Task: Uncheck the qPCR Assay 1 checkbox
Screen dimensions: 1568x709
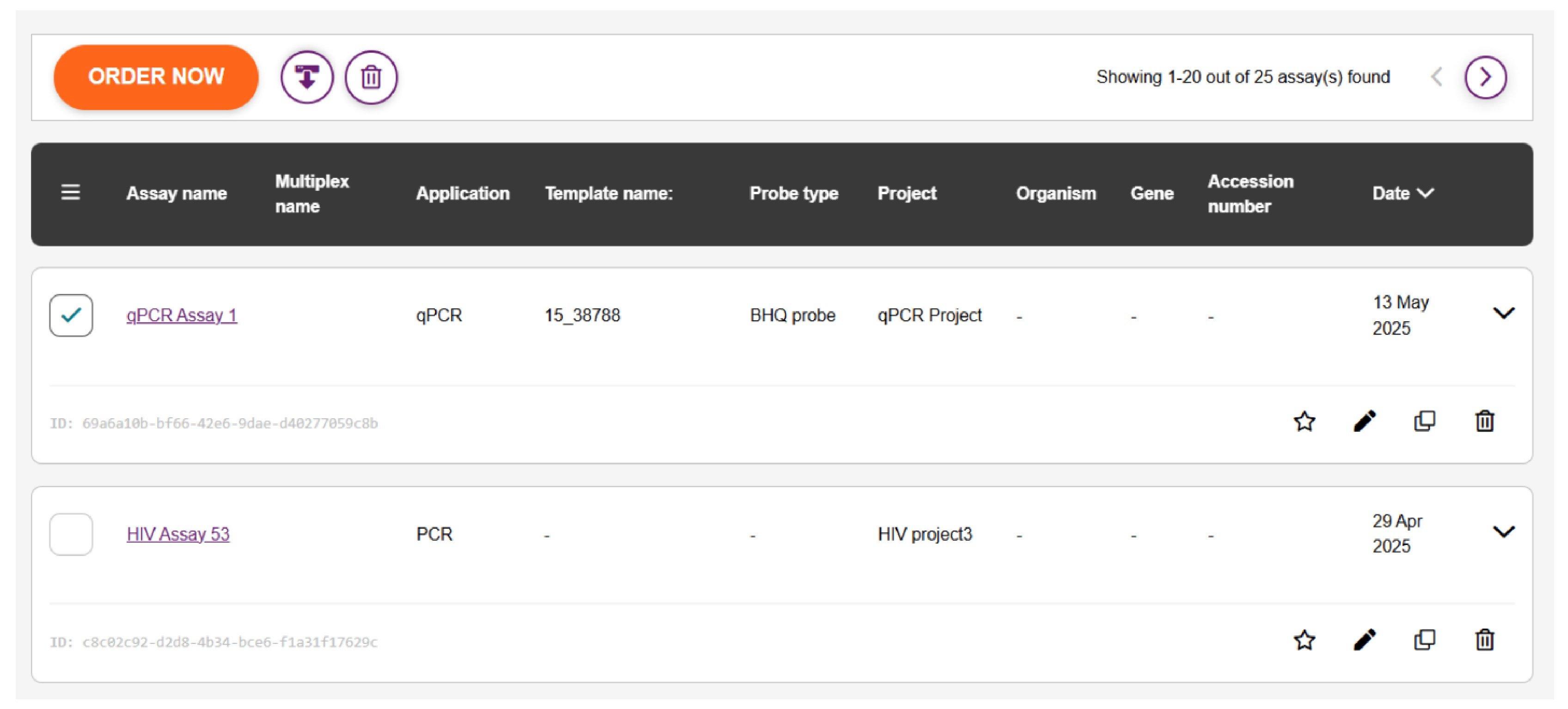Action: point(71,315)
